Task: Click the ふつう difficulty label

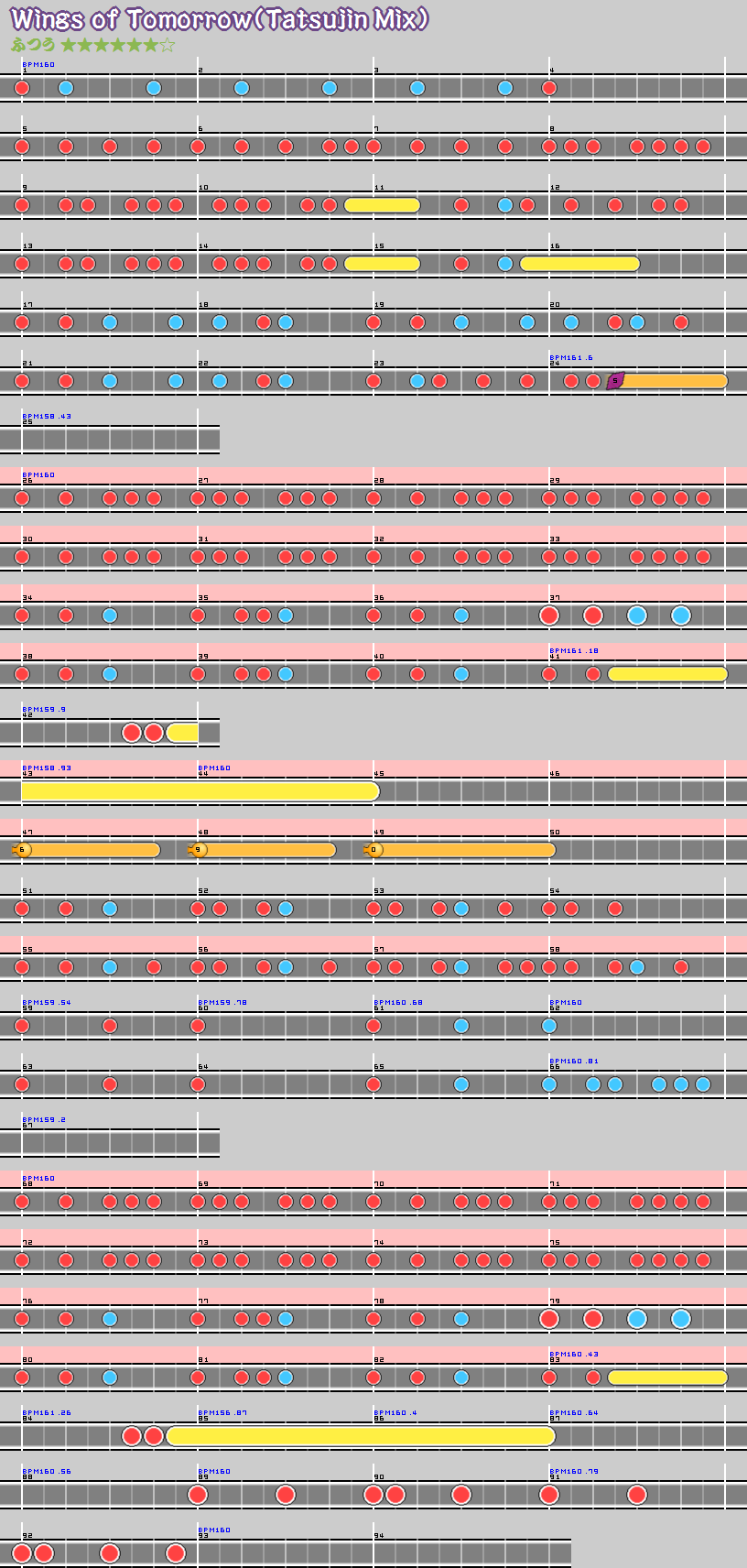Action: [x=33, y=45]
